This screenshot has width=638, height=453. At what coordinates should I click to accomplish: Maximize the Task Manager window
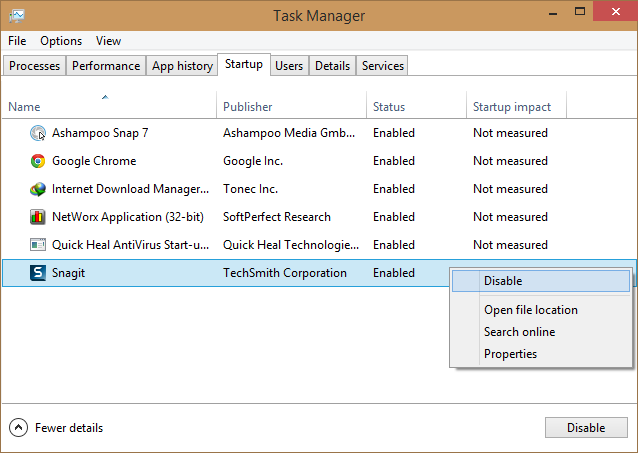coord(580,11)
